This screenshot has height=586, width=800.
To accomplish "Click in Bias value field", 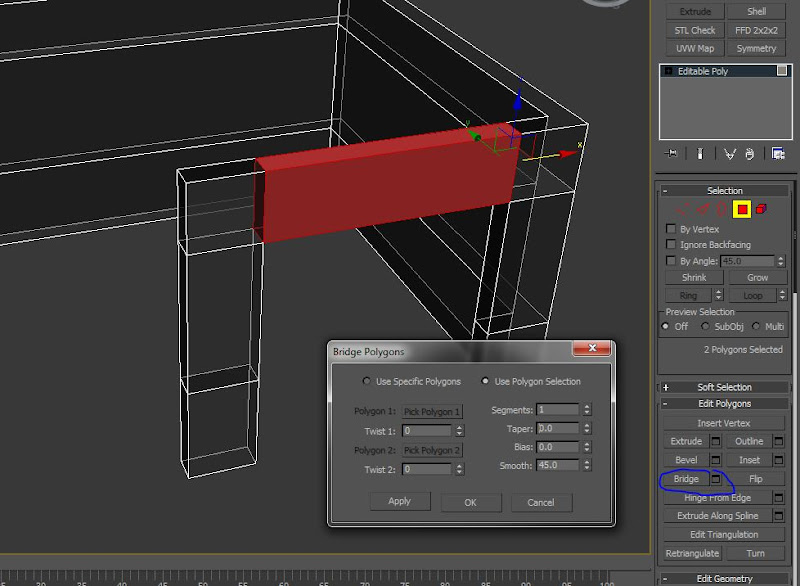I will 558,447.
